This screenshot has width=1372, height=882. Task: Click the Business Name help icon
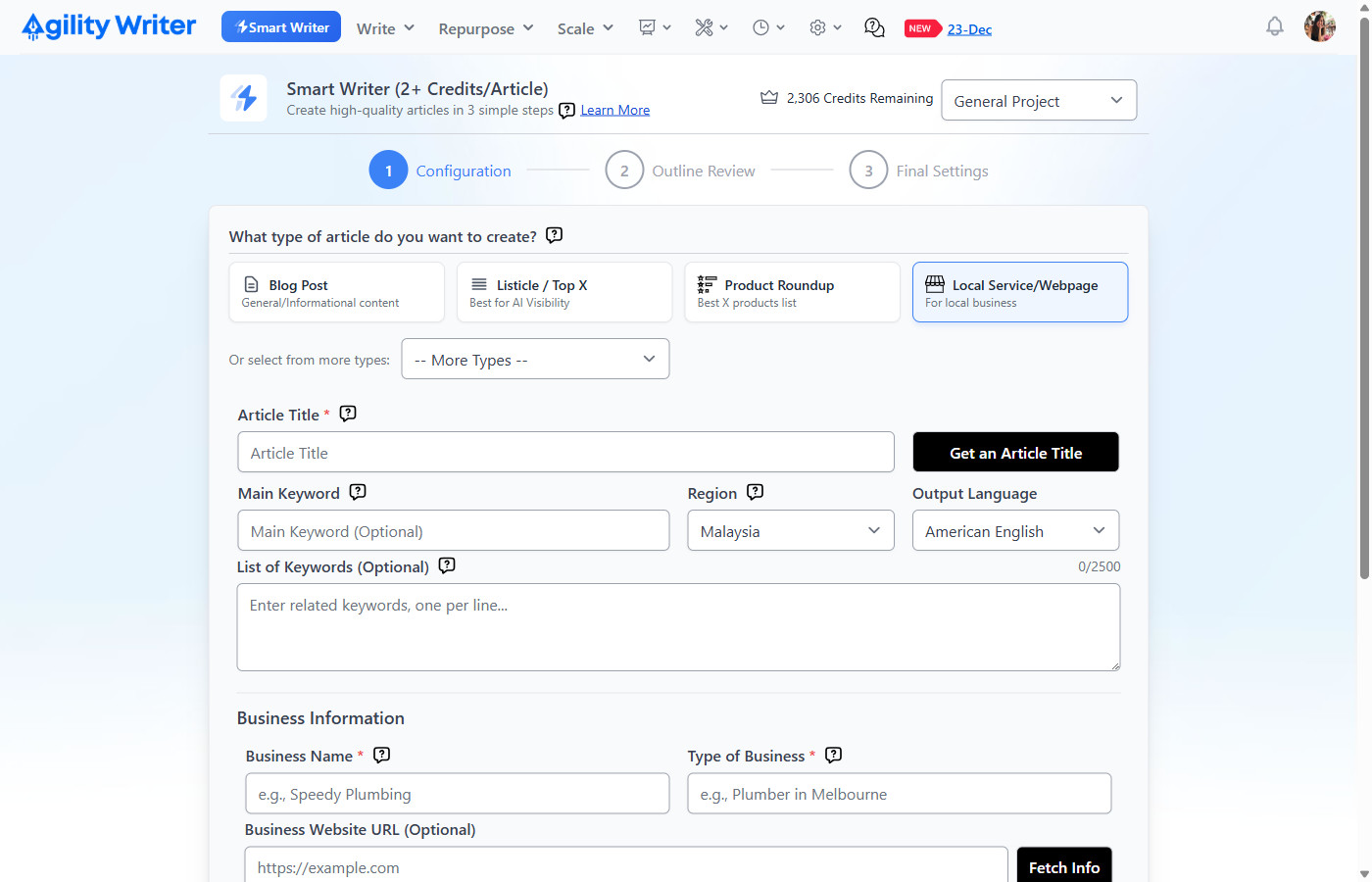pos(382,755)
